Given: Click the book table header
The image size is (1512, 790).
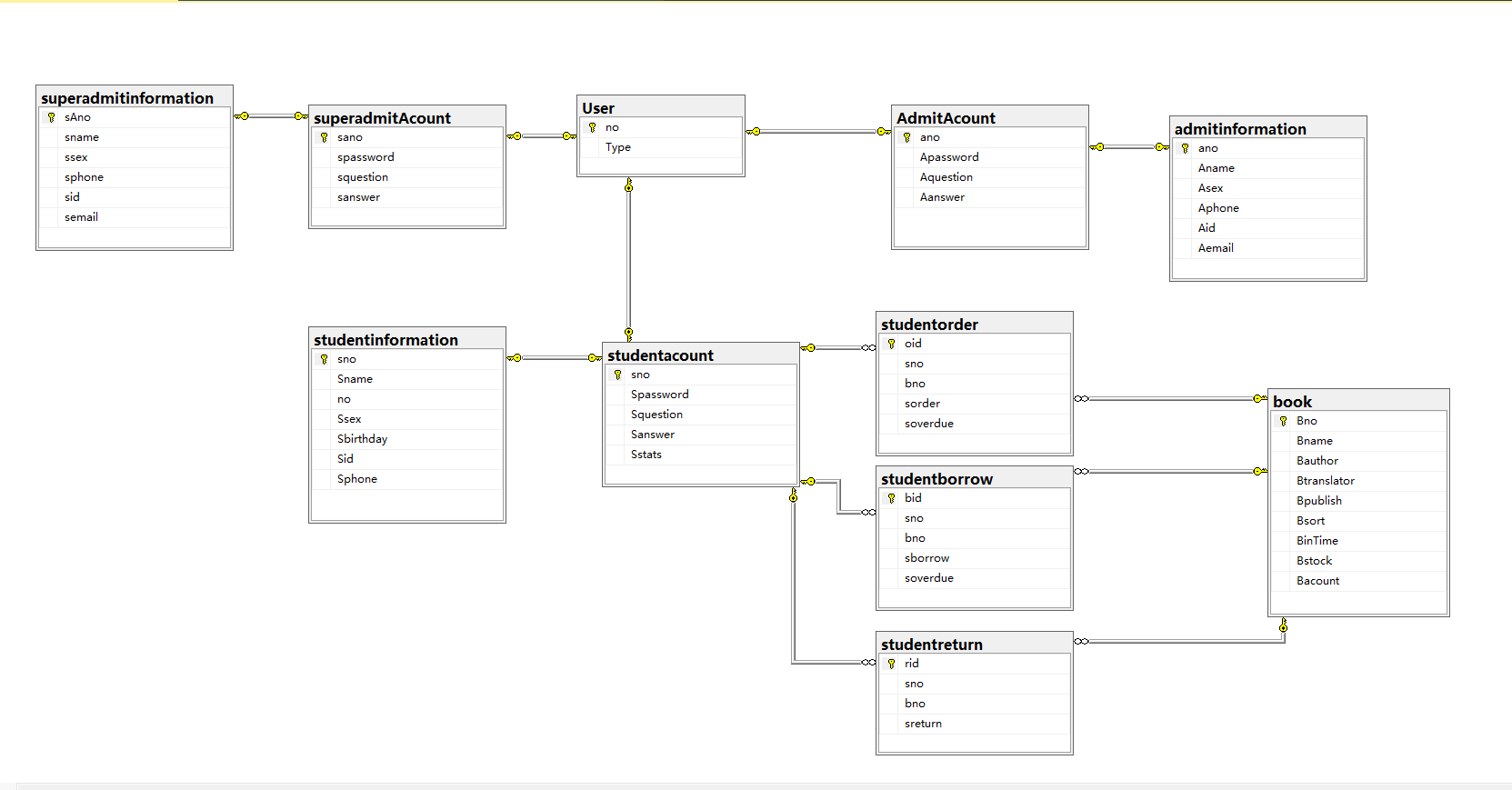Looking at the screenshot, I should click(1358, 401).
